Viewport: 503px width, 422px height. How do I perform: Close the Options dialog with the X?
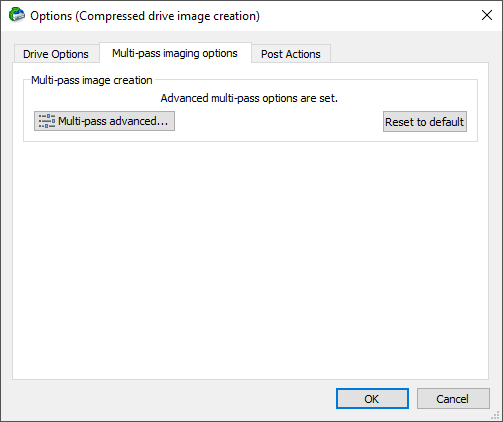(x=487, y=15)
